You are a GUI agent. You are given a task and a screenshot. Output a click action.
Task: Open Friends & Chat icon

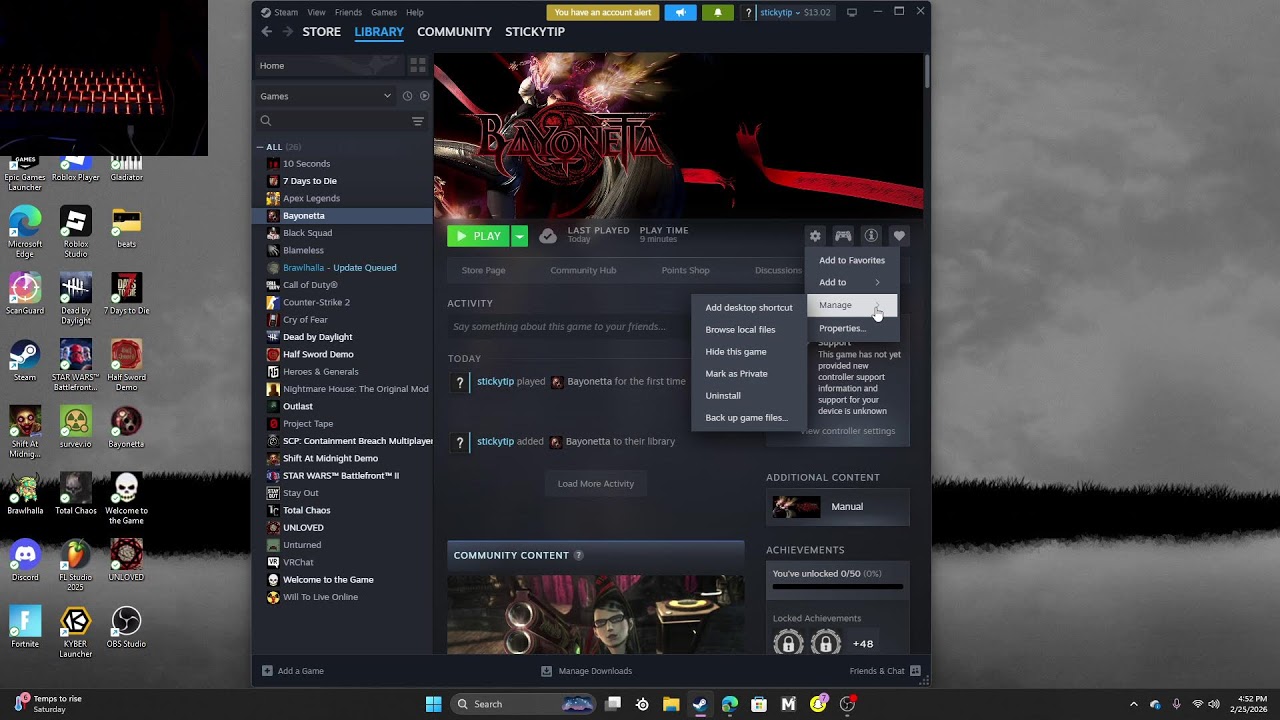point(915,671)
